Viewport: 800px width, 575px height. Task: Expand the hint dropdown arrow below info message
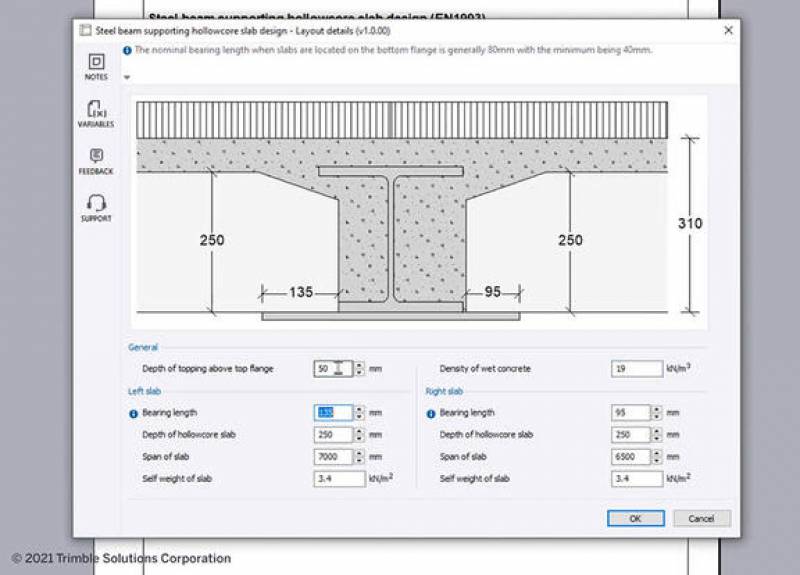[x=127, y=77]
